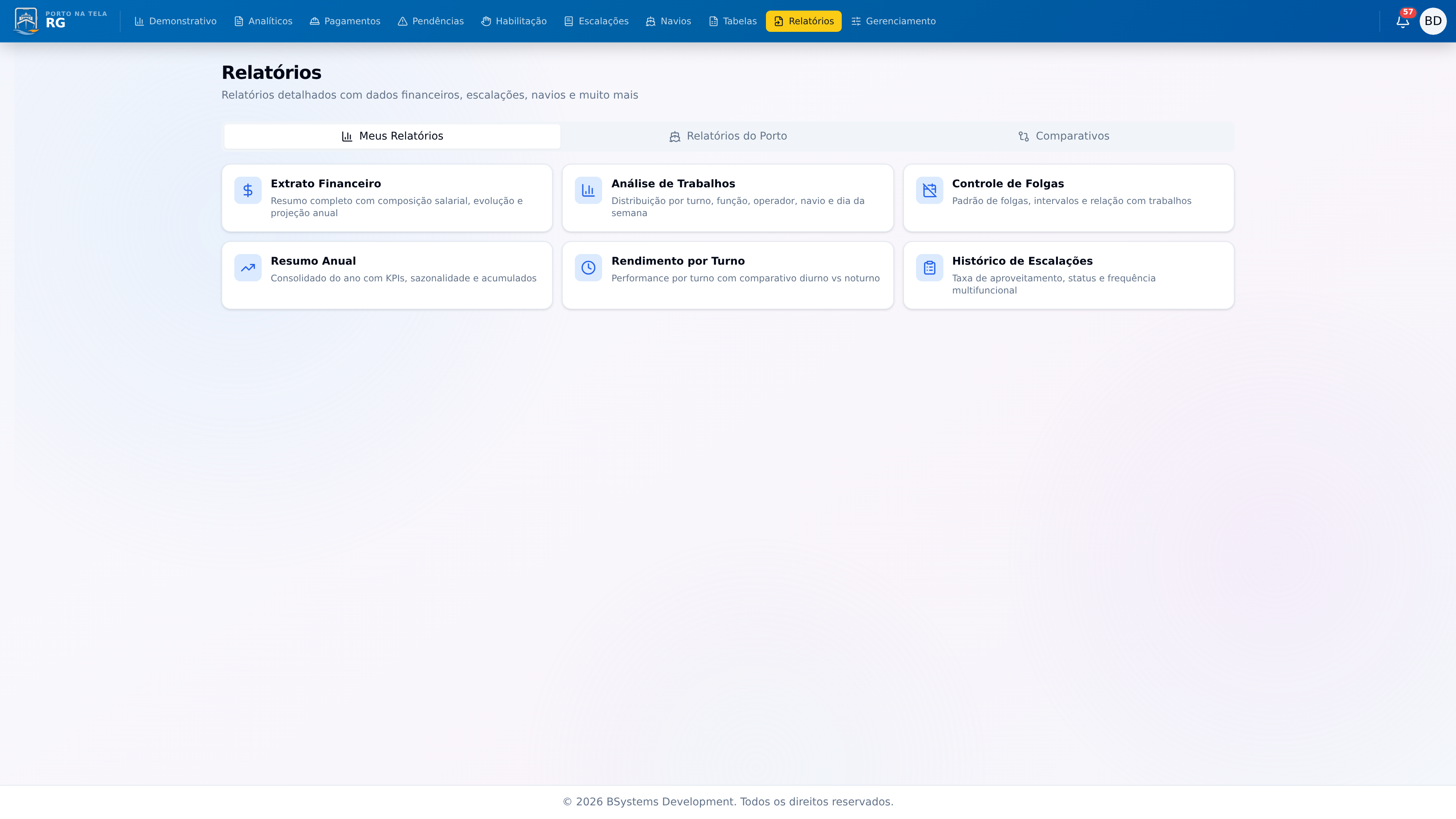This screenshot has height=819, width=1456.
Task: Open the Extrato Financeiro report title
Action: coord(326,184)
